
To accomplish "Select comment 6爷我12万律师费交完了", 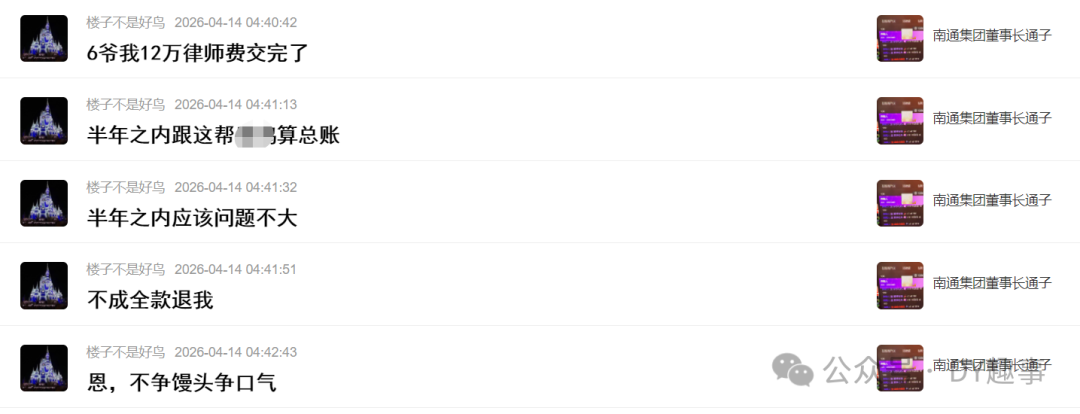I will 197,53.
